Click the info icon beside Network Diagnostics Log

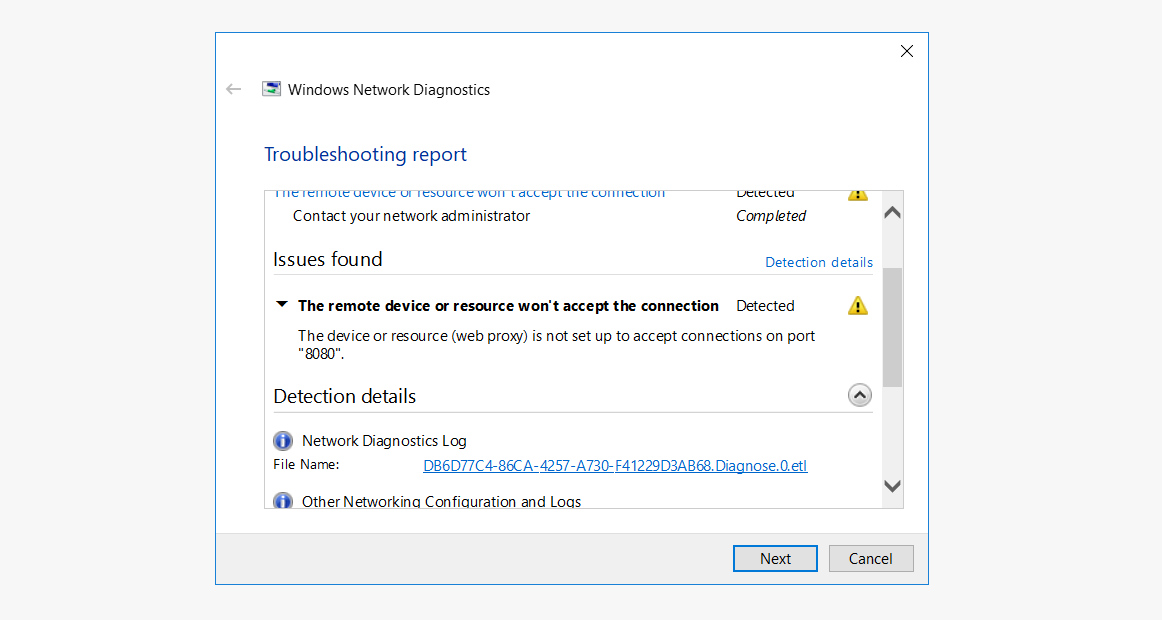283,441
